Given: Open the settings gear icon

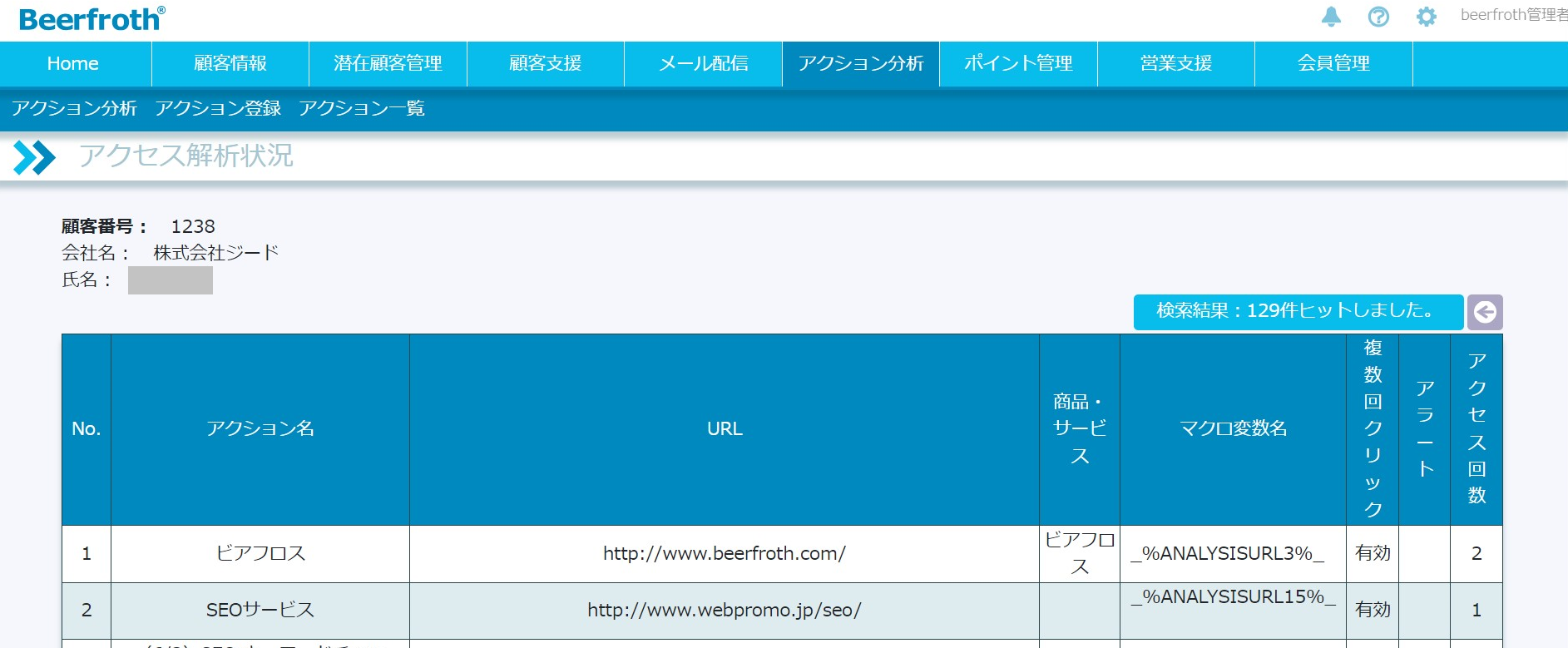Looking at the screenshot, I should click(x=1426, y=17).
